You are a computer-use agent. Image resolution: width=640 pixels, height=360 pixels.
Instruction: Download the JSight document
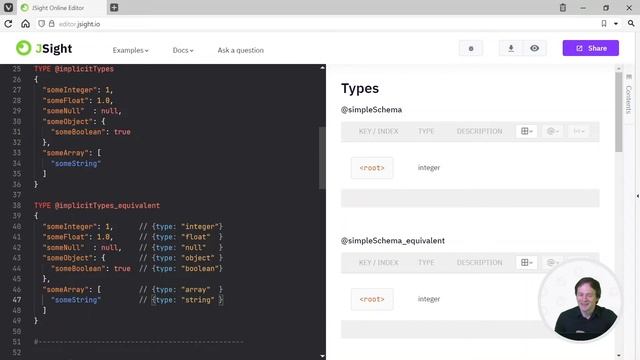511,49
